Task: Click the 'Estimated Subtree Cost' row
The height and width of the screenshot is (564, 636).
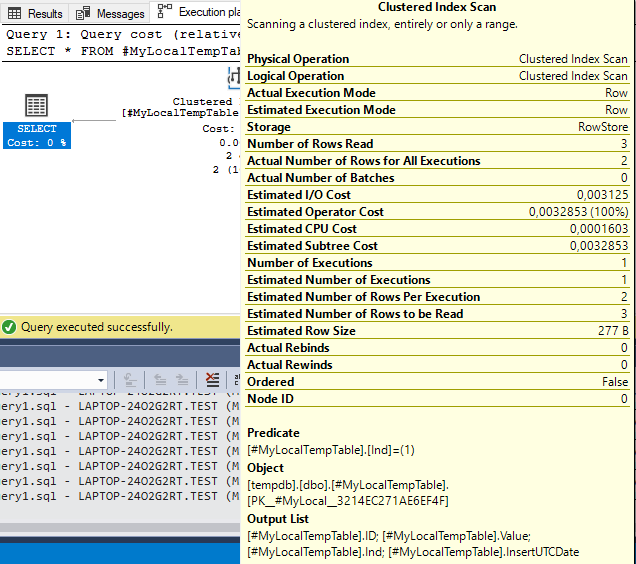Action: [437, 246]
